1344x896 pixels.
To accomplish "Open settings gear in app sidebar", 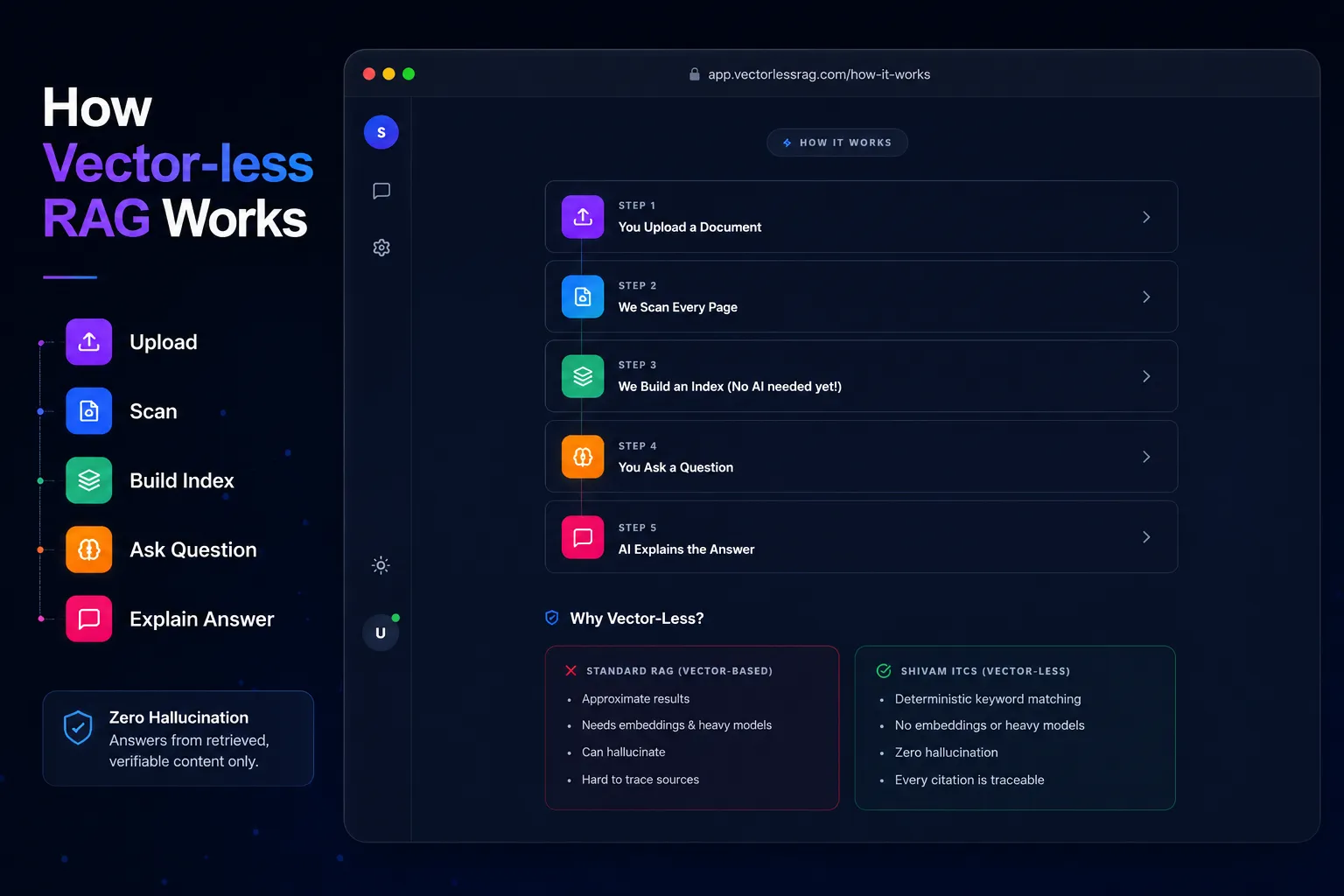I will coord(381,248).
